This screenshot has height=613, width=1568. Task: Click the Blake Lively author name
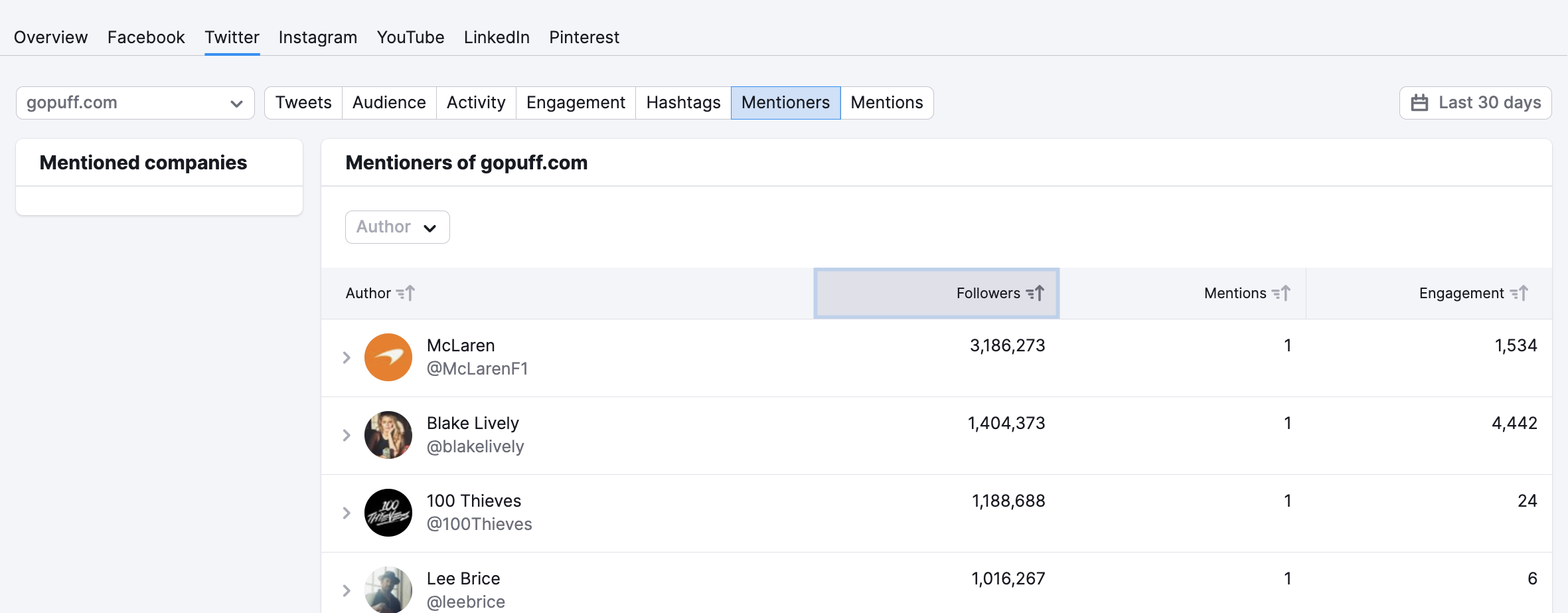(473, 423)
